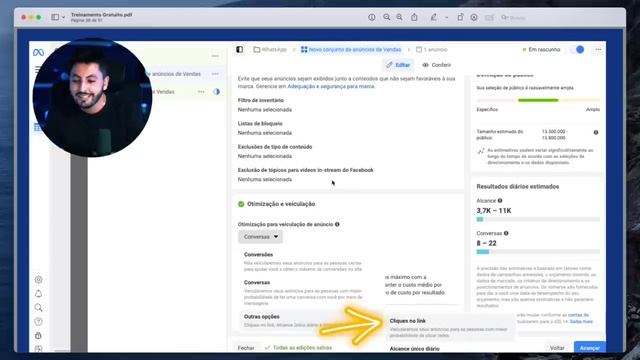Click the presenter webcam circle overlay
The height and width of the screenshot is (360, 640).
[92, 97]
